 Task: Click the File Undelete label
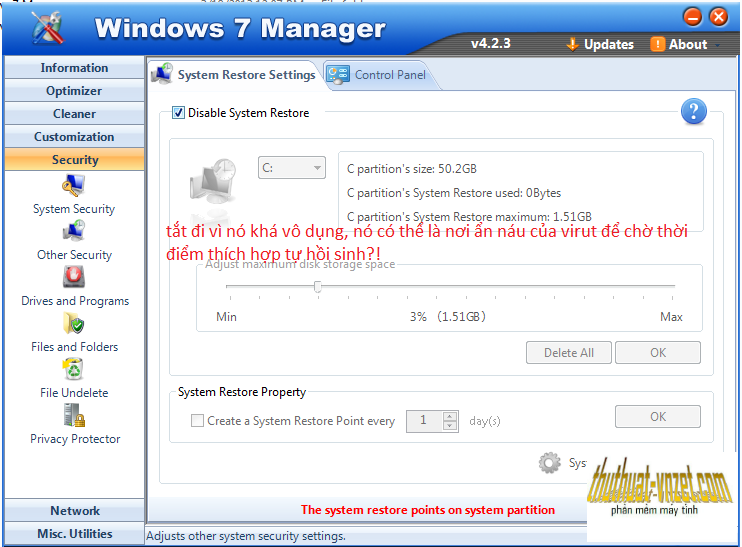pyautogui.click(x=74, y=392)
